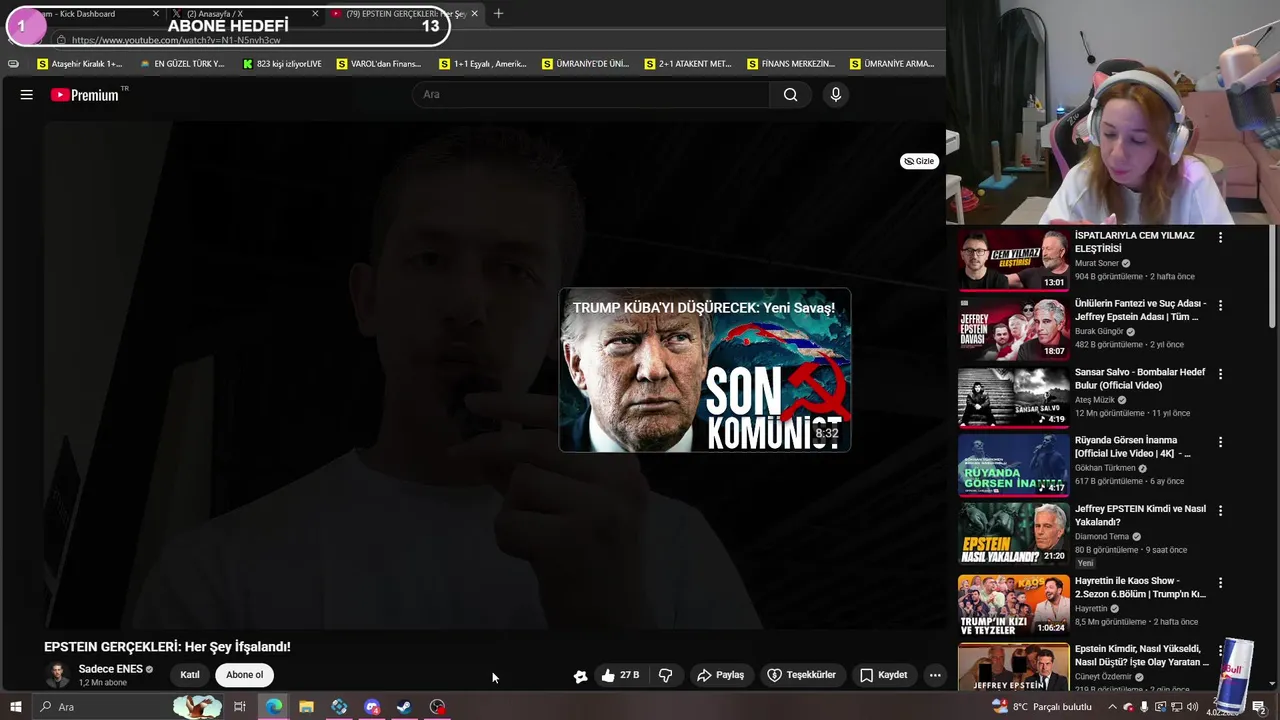The height and width of the screenshot is (720, 1280).
Task: Save the video with Kaydet
Action: click(884, 675)
